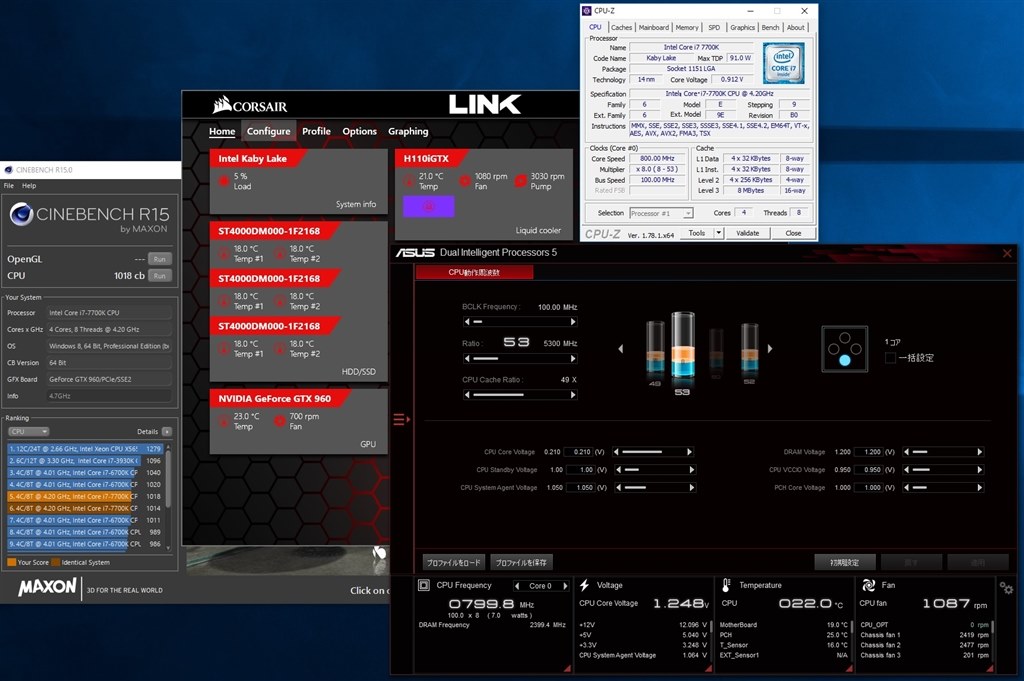Select the 49 ratio cylinder
The height and width of the screenshot is (681, 1024).
pyautogui.click(x=655, y=349)
